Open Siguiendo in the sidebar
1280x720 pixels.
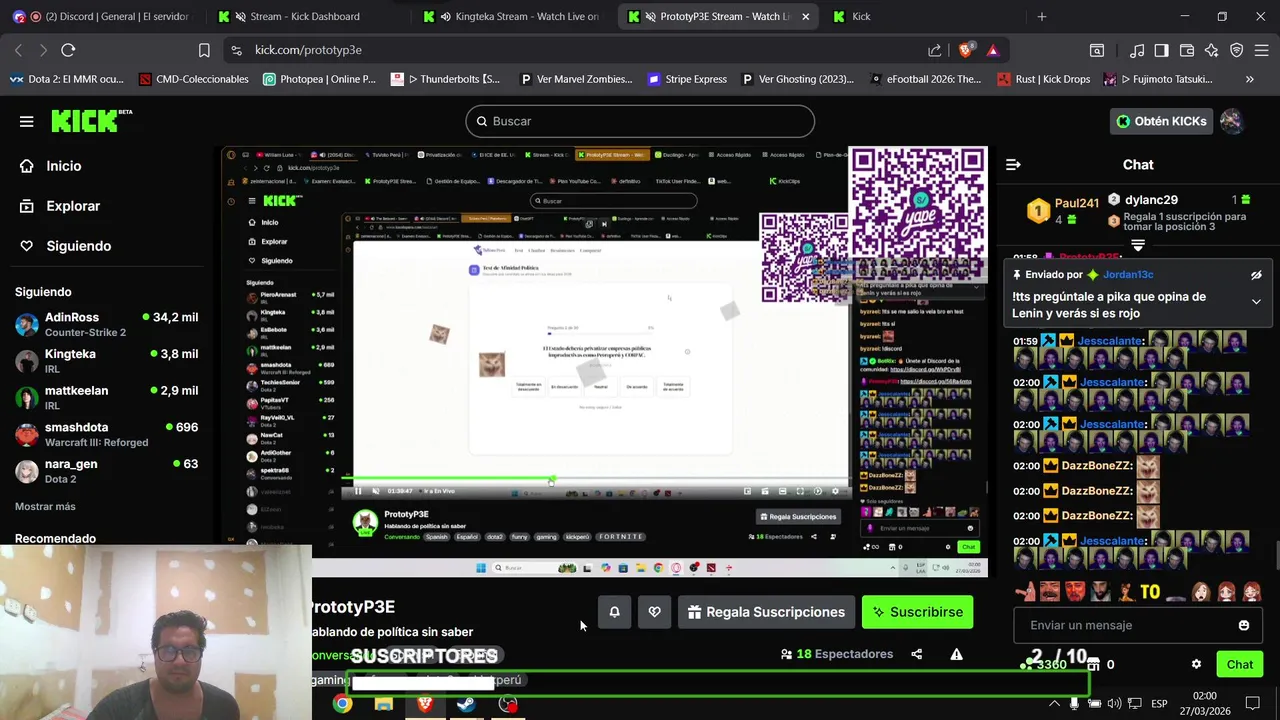pyautogui.click(x=65, y=246)
